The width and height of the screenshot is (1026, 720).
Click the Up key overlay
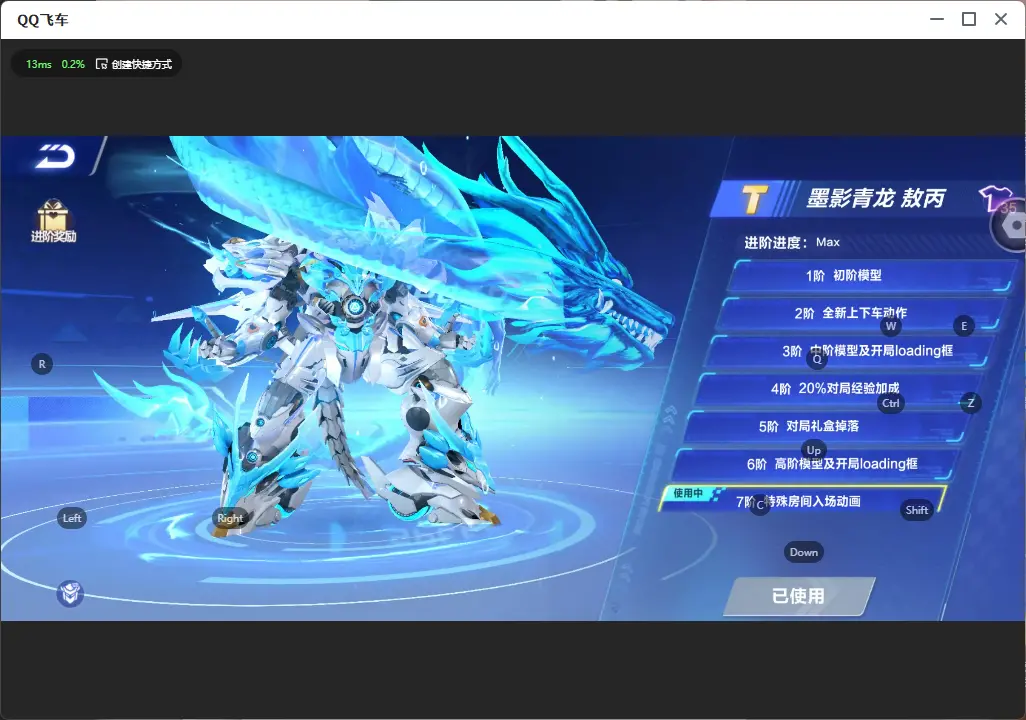pos(814,450)
